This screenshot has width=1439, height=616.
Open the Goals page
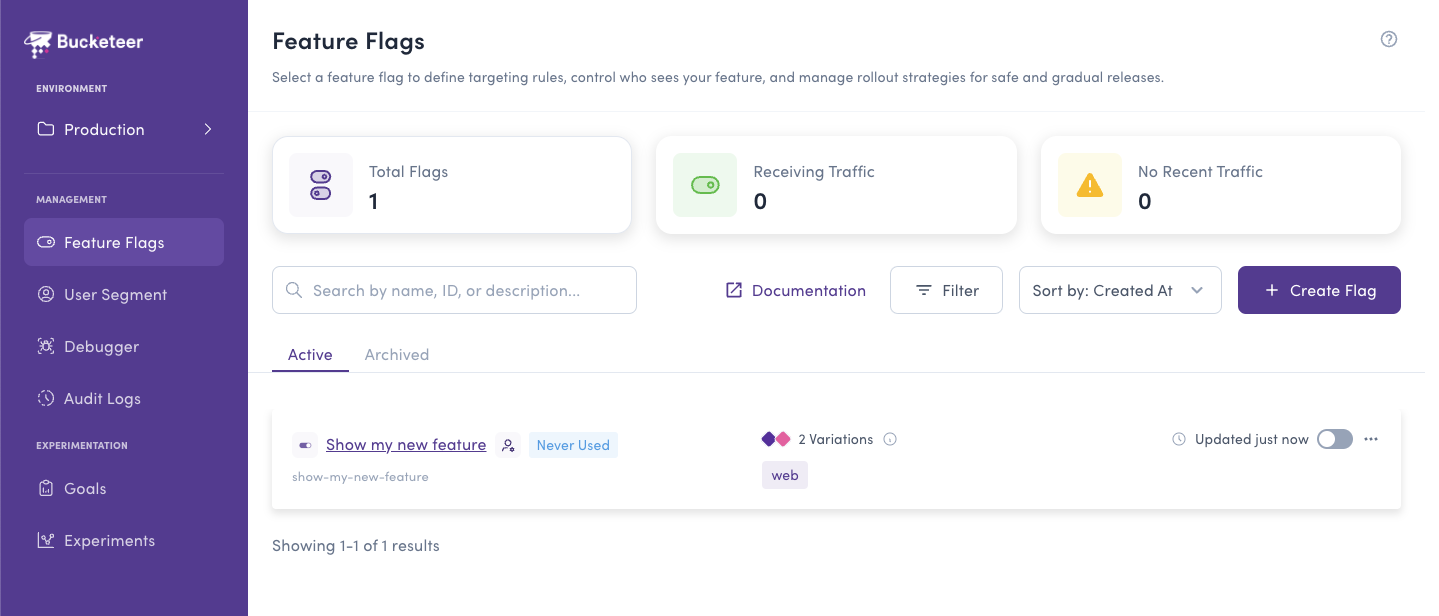[124, 488]
